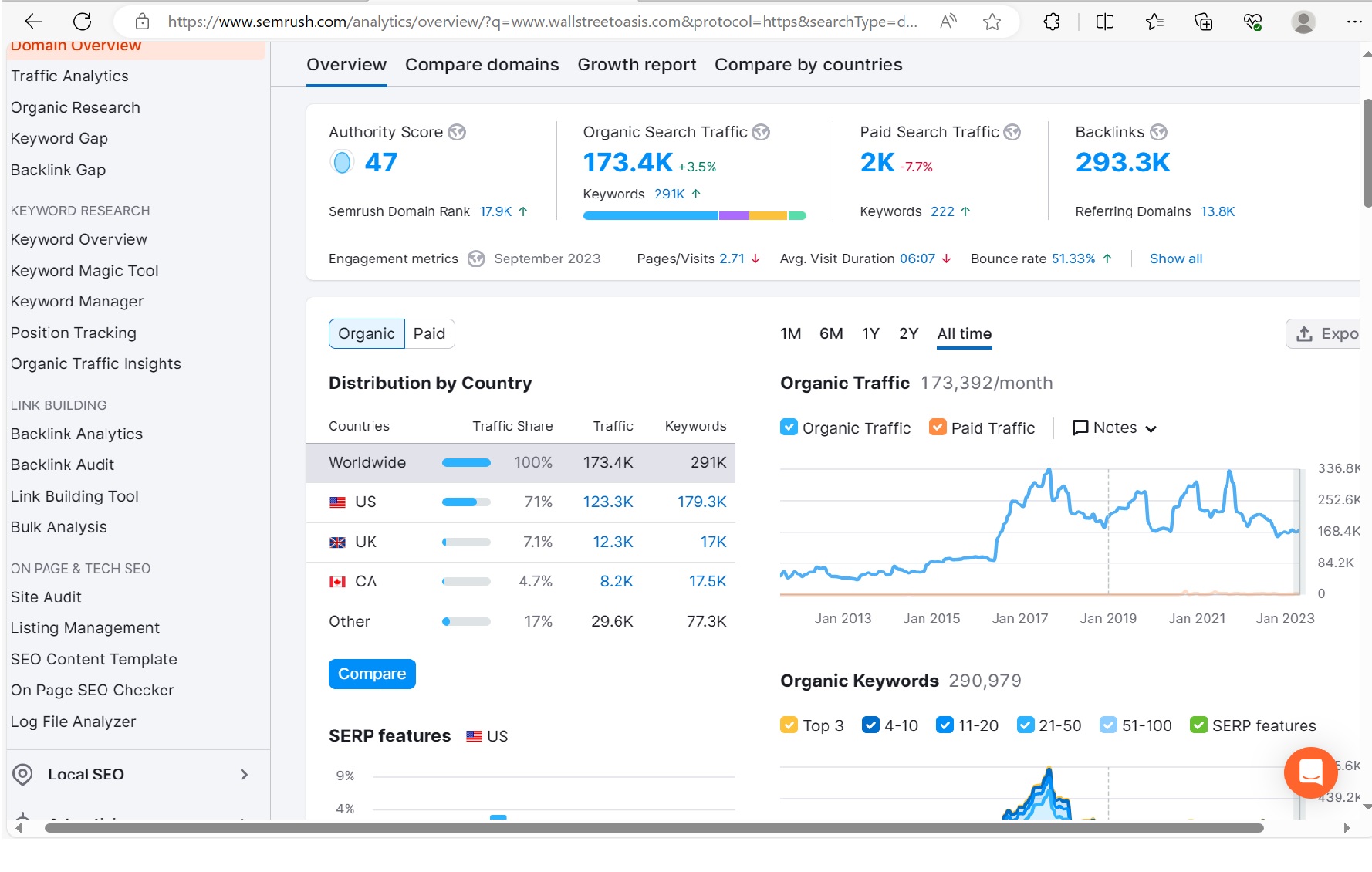Click the browser profile avatar icon
This screenshot has height=872, width=1372.
pos(1303,22)
